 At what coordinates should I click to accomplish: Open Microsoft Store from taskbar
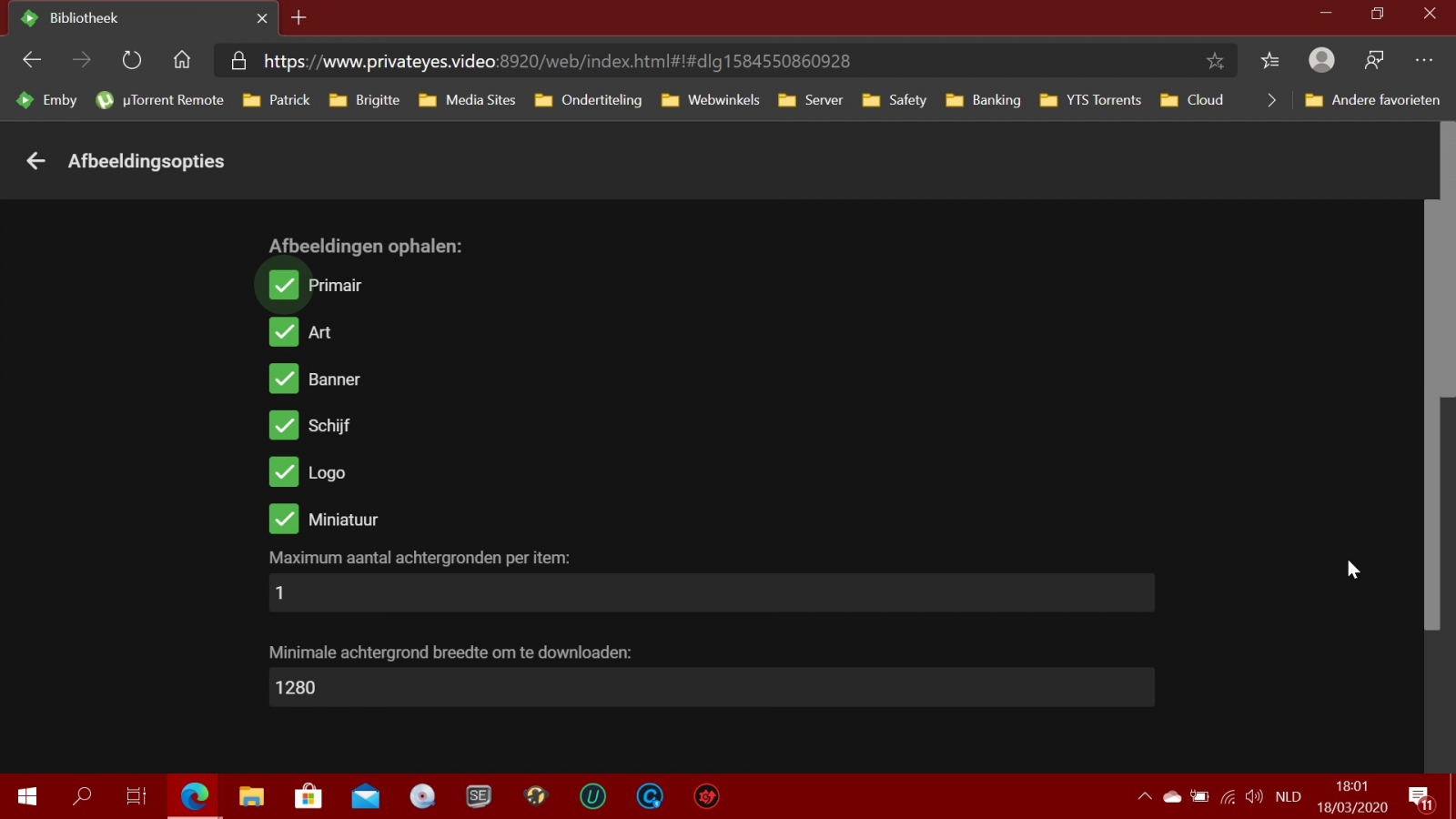308,797
